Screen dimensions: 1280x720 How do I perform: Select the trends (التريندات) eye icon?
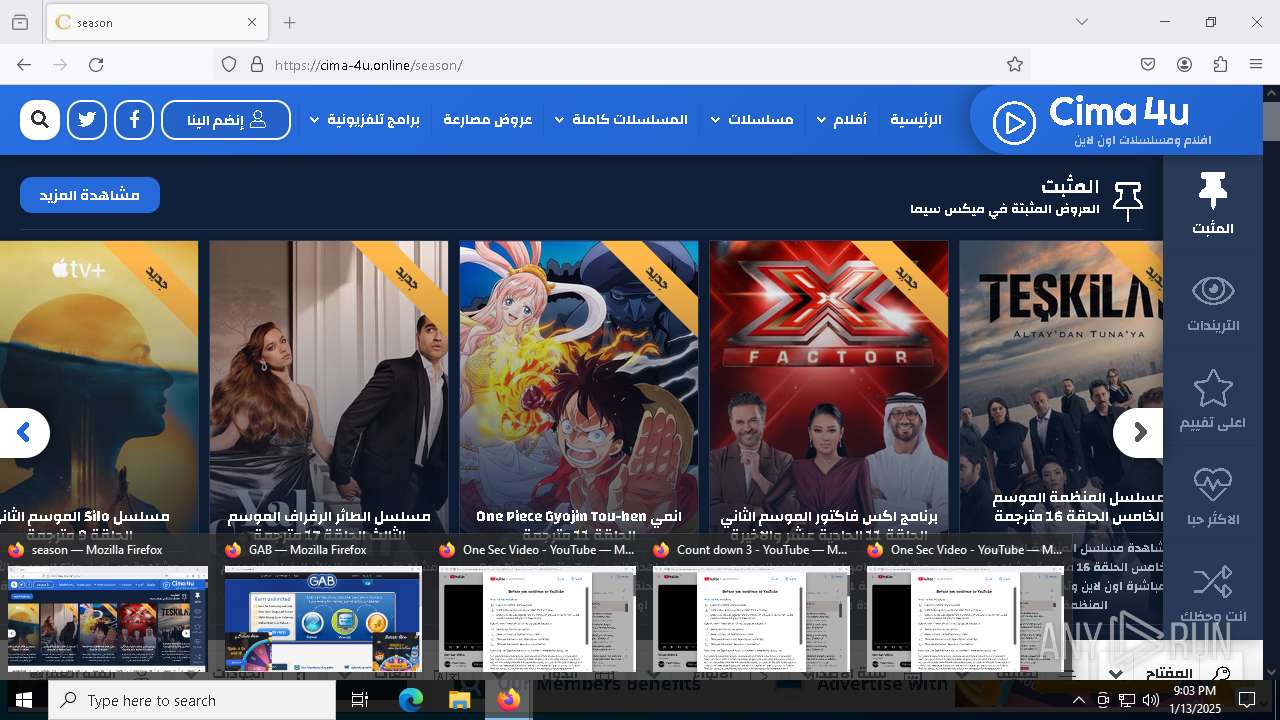point(1213,303)
